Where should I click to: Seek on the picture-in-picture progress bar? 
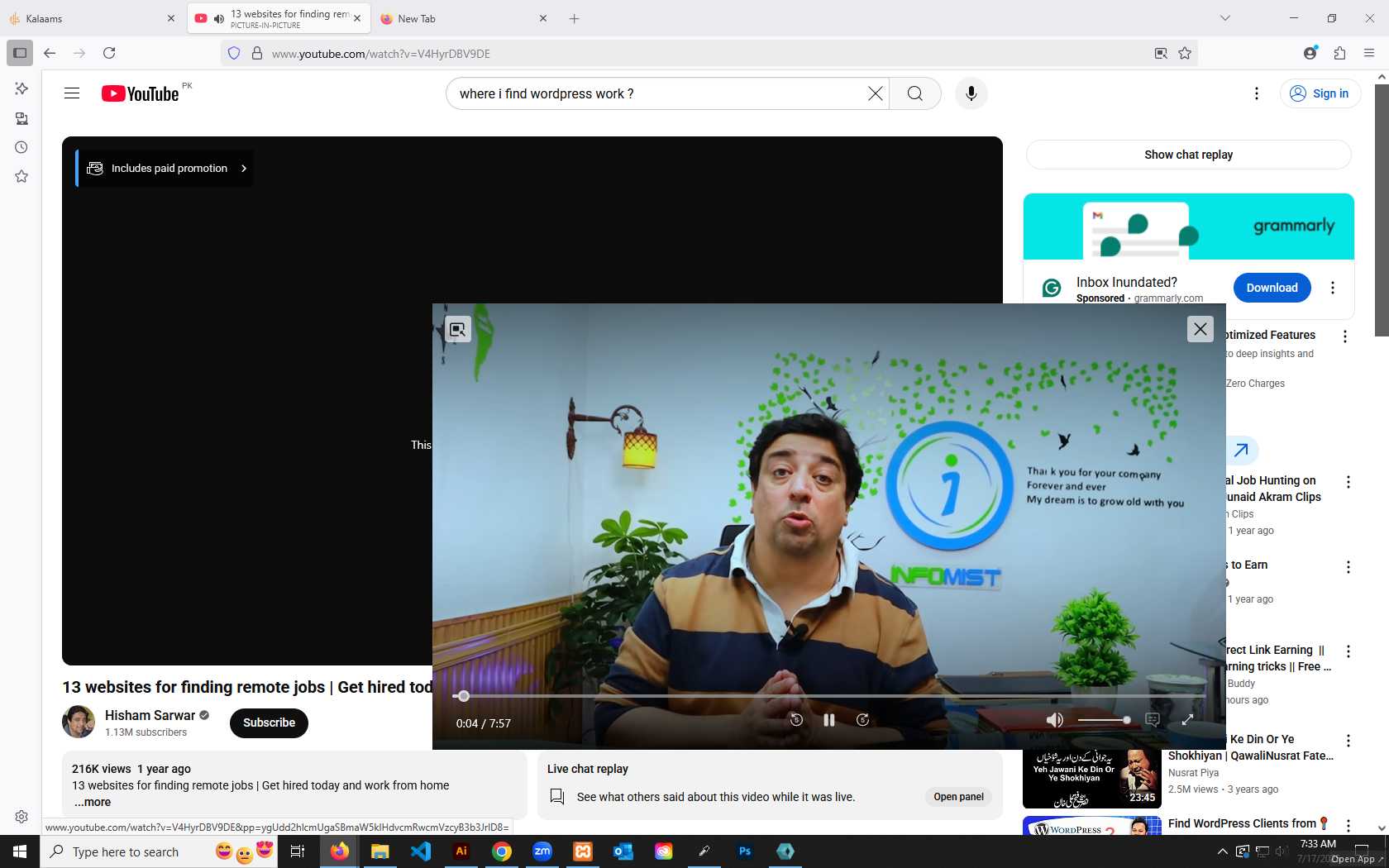coord(828,696)
